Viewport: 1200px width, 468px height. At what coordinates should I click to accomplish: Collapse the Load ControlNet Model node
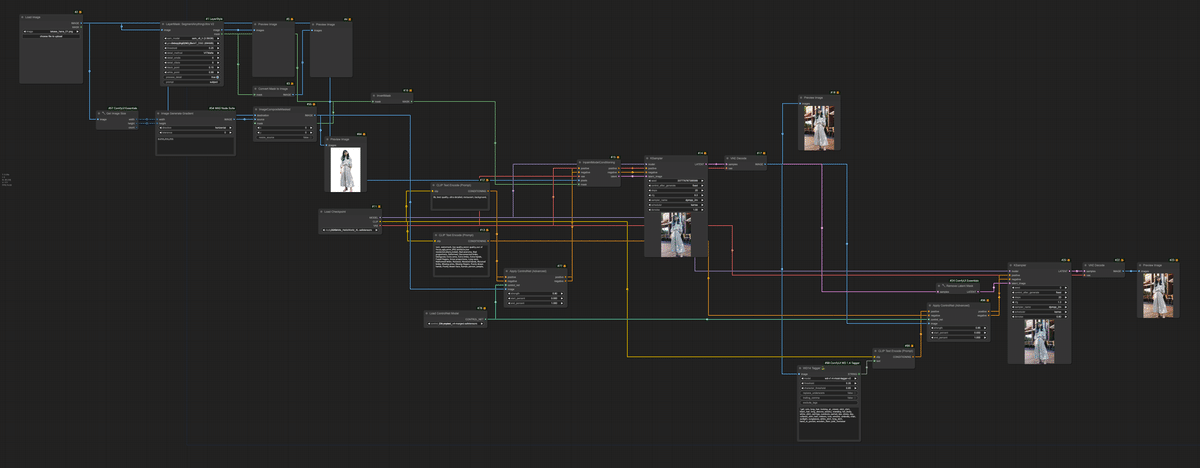pos(427,313)
